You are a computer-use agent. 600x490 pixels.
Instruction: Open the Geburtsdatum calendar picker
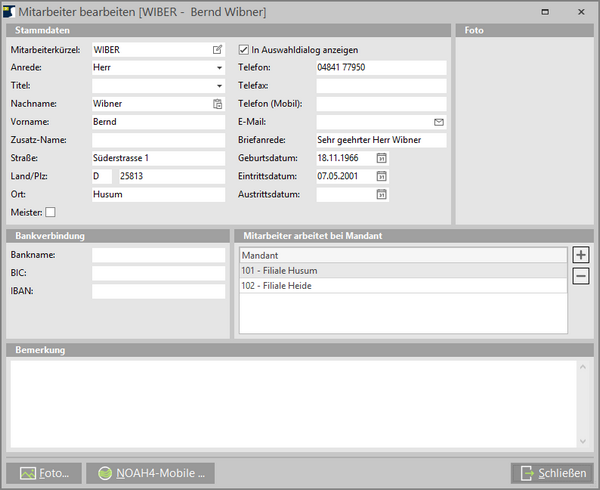(381, 158)
